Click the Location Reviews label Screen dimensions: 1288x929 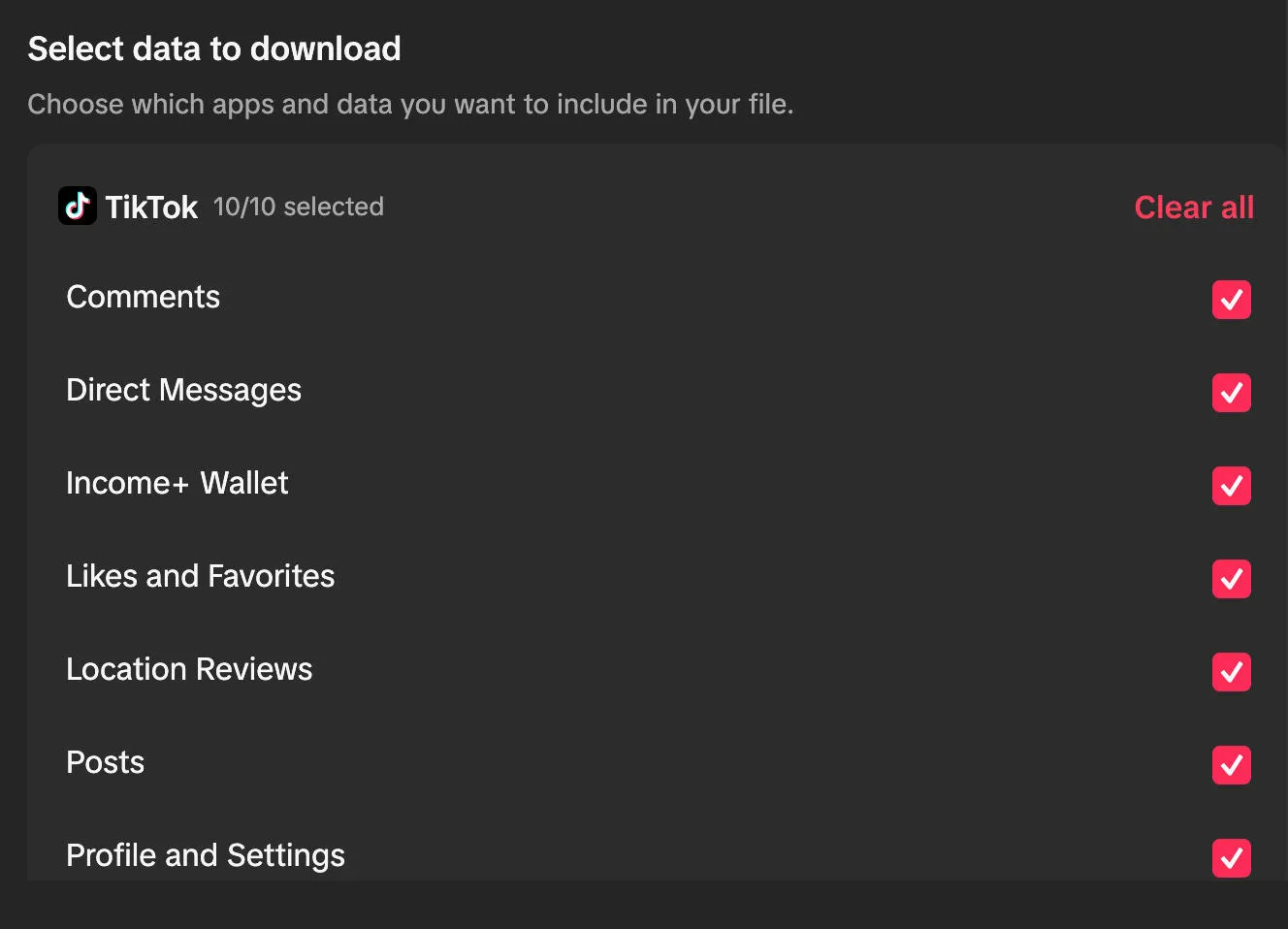click(x=189, y=669)
